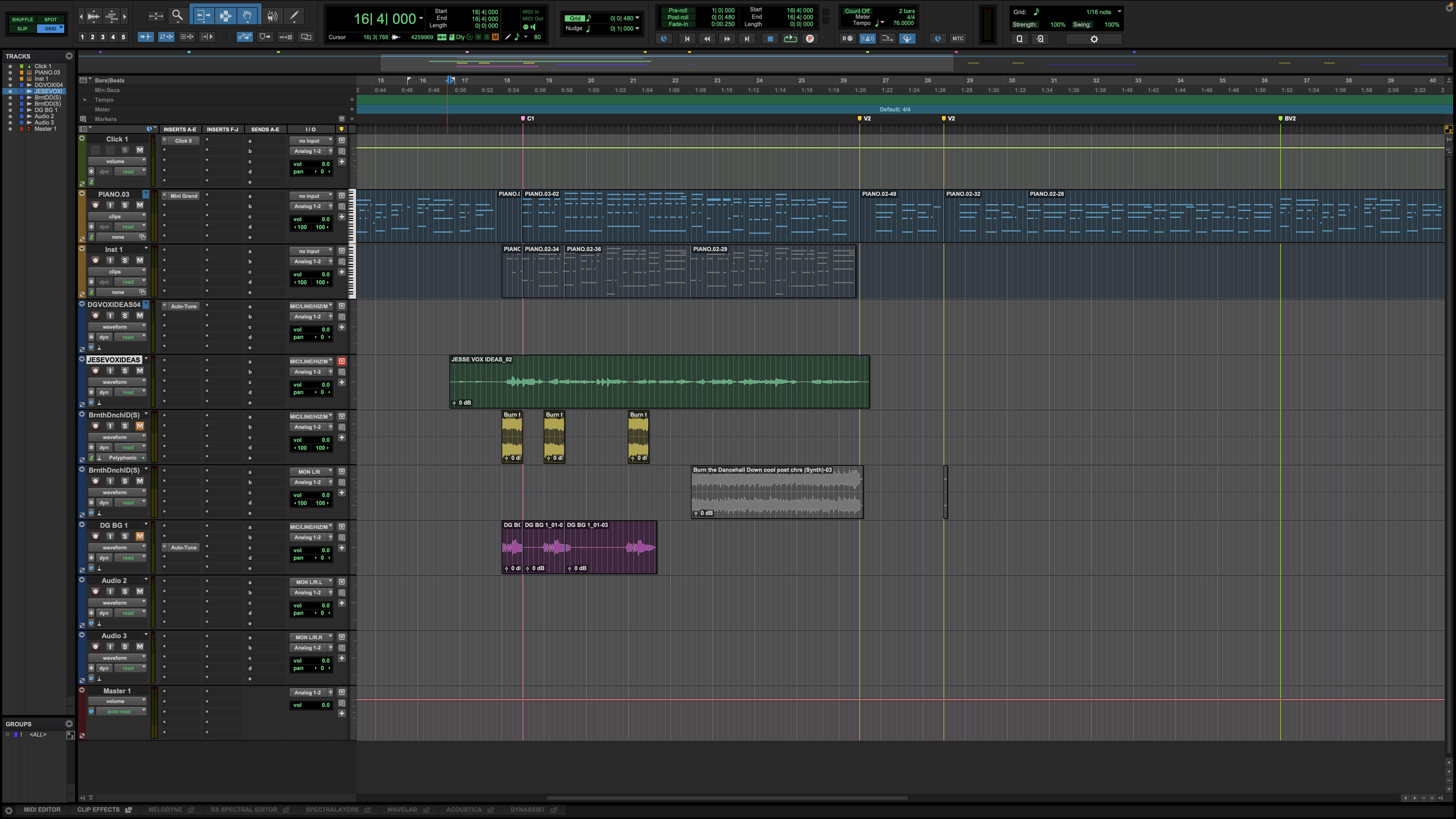Select the Selector tool
Viewport: 1456px width, 819px height.
click(x=225, y=16)
